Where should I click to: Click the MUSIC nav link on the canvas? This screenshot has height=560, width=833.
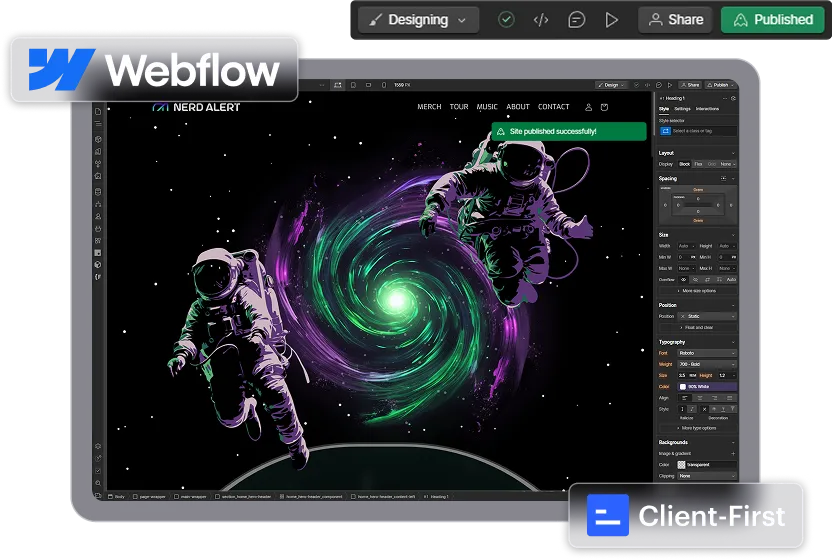[x=487, y=107]
